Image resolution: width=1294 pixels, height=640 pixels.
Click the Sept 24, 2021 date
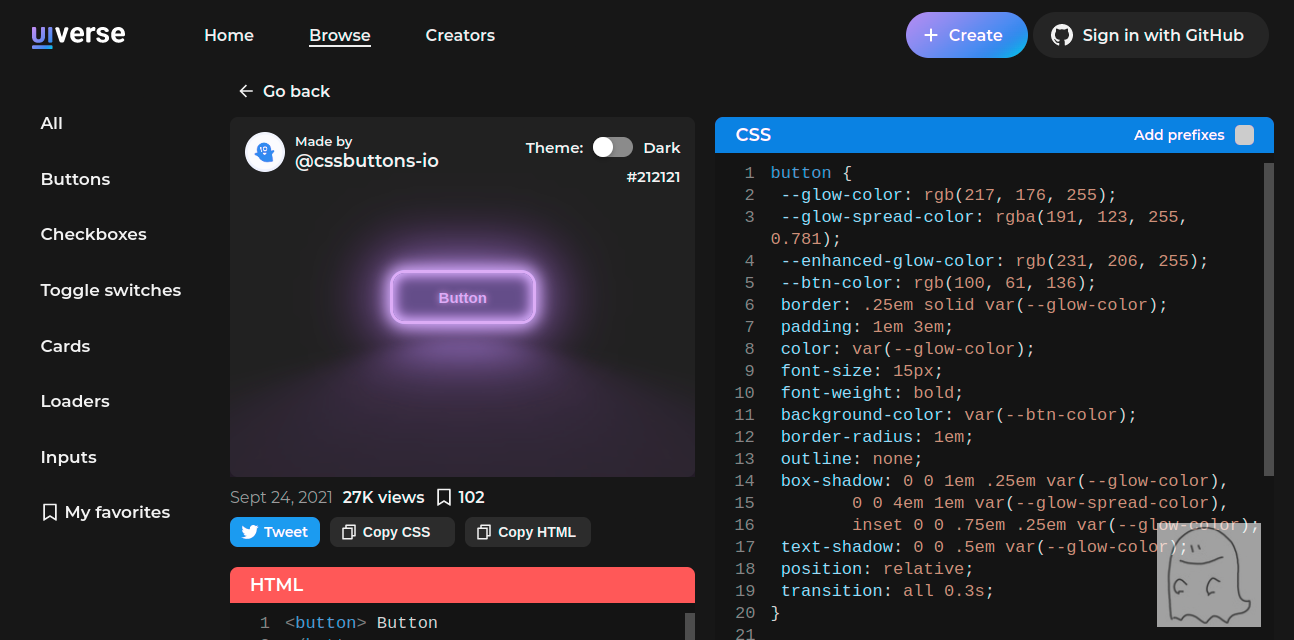pyautogui.click(x=281, y=497)
